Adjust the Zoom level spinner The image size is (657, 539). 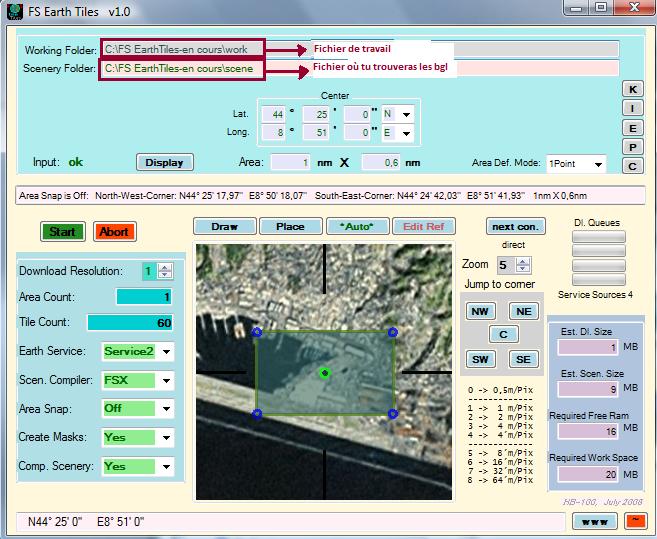coord(522,265)
